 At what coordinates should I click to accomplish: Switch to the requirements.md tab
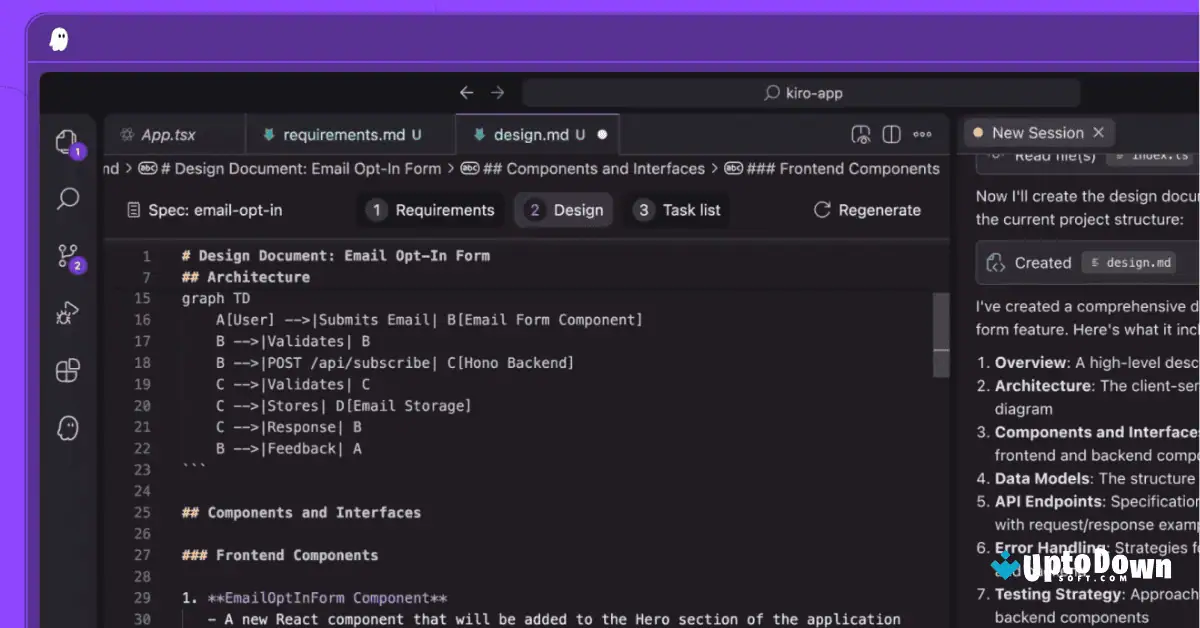click(x=350, y=133)
